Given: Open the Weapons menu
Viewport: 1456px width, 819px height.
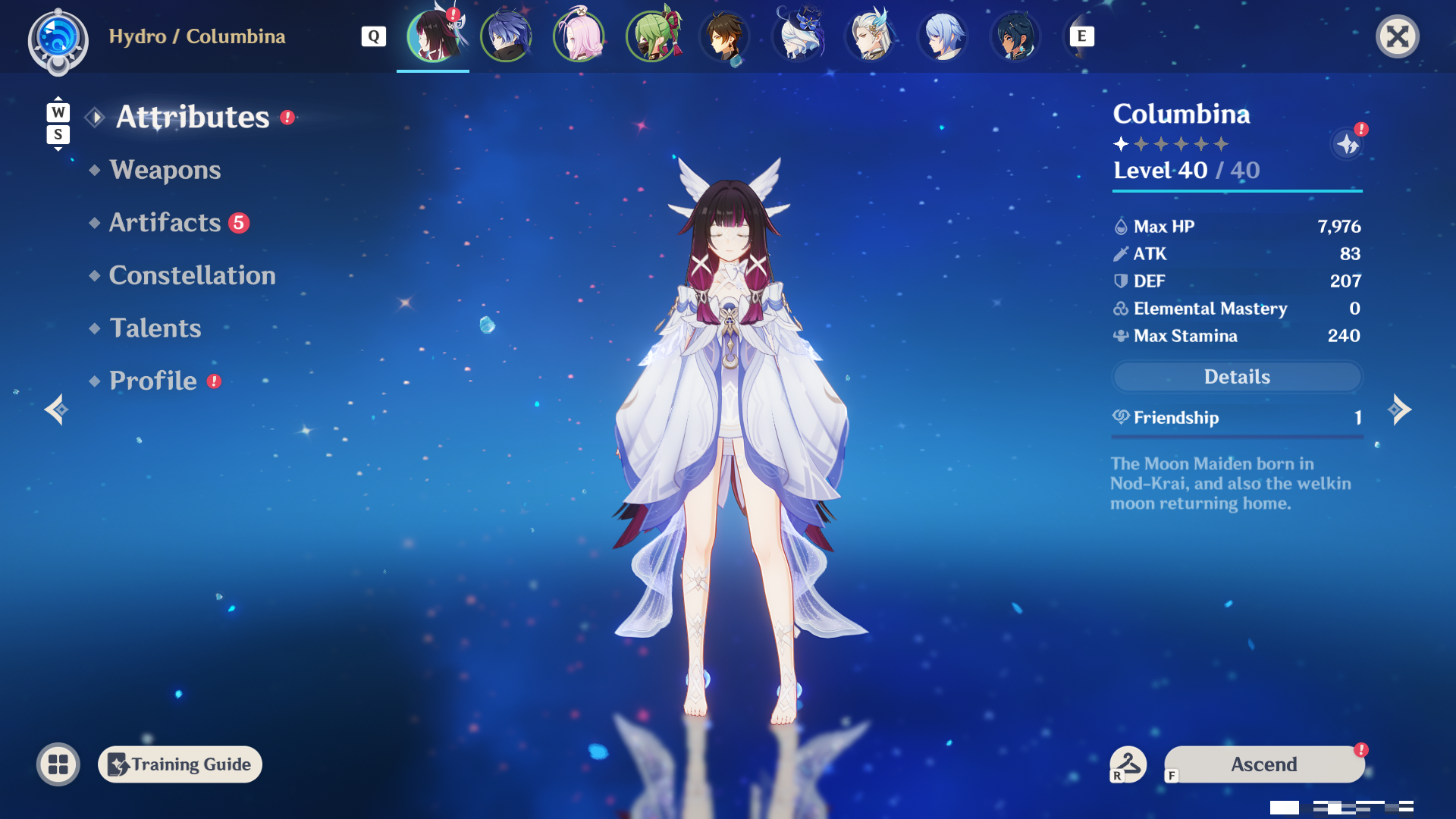Looking at the screenshot, I should point(165,170).
